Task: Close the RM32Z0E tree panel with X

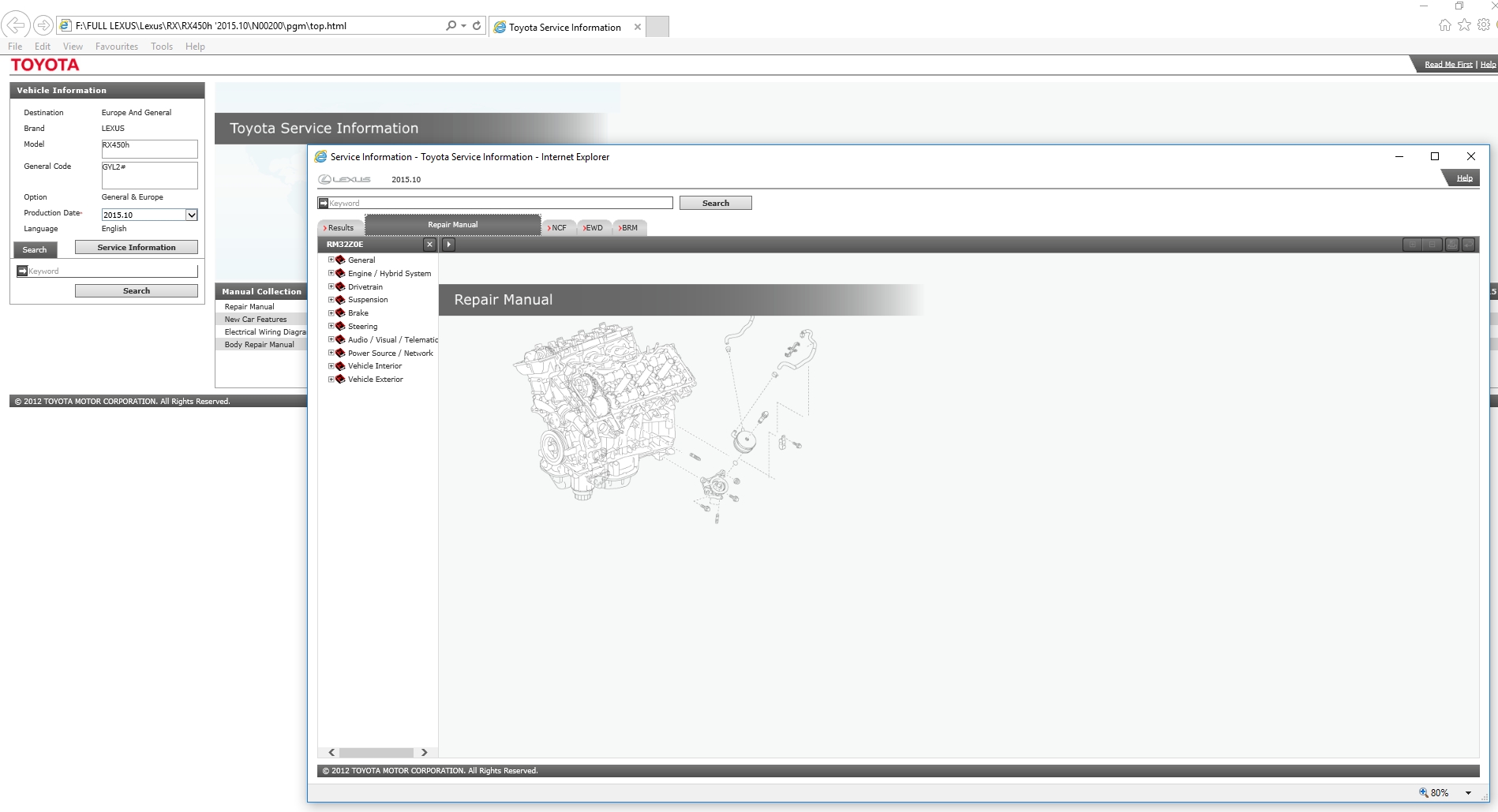Action: [x=429, y=245]
